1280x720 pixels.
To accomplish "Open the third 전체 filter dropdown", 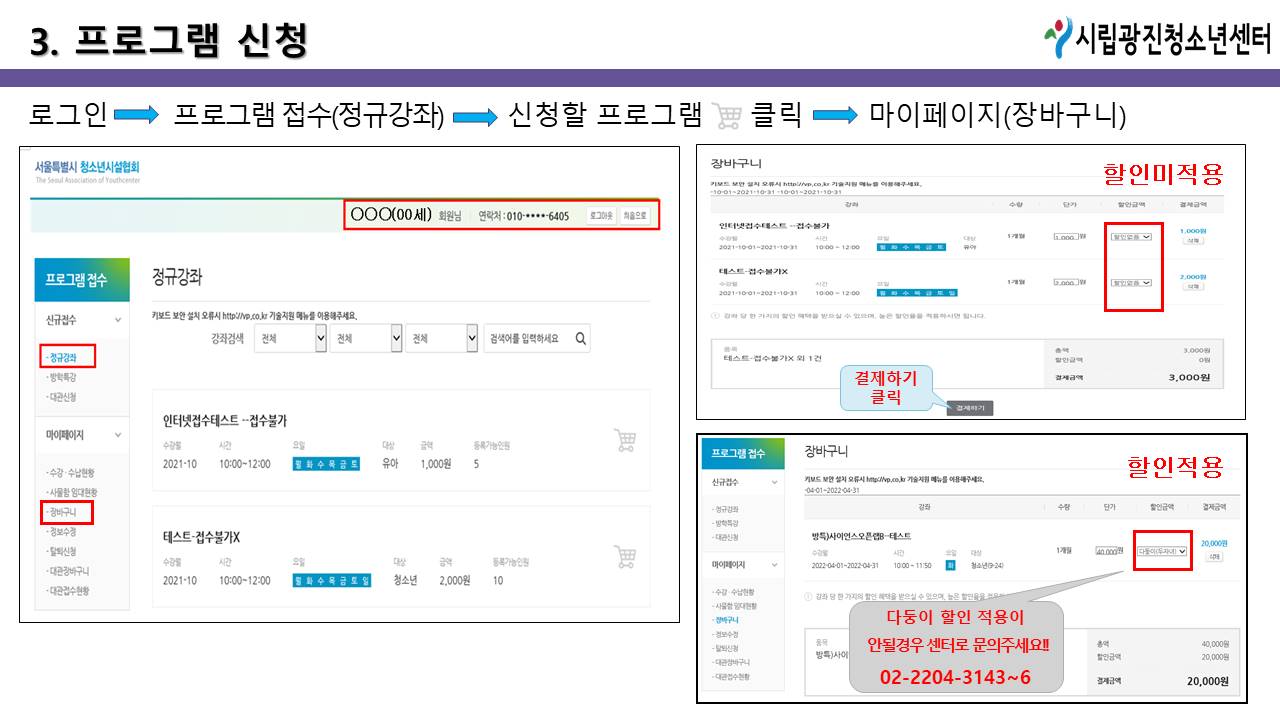I will click(x=441, y=339).
